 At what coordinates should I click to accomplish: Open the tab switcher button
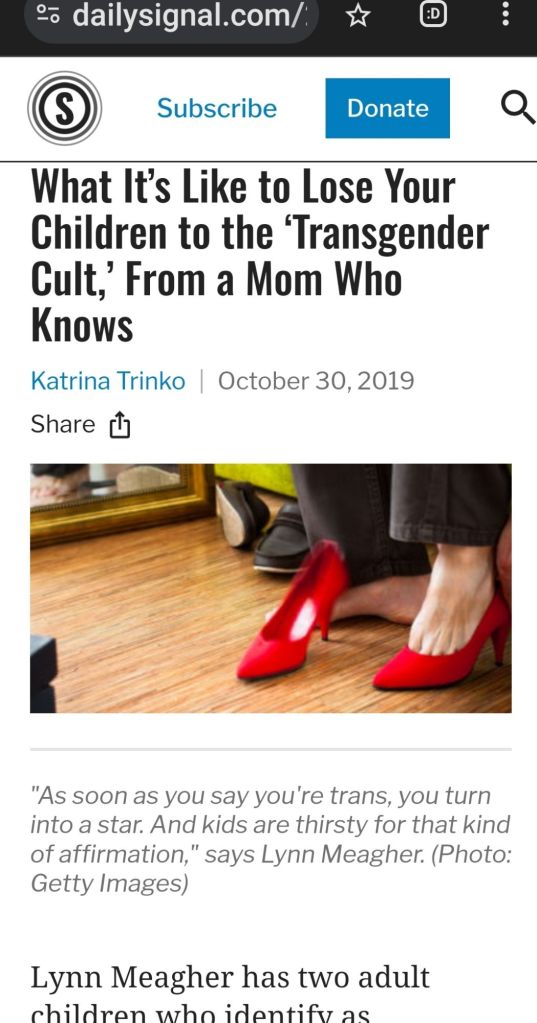point(433,16)
